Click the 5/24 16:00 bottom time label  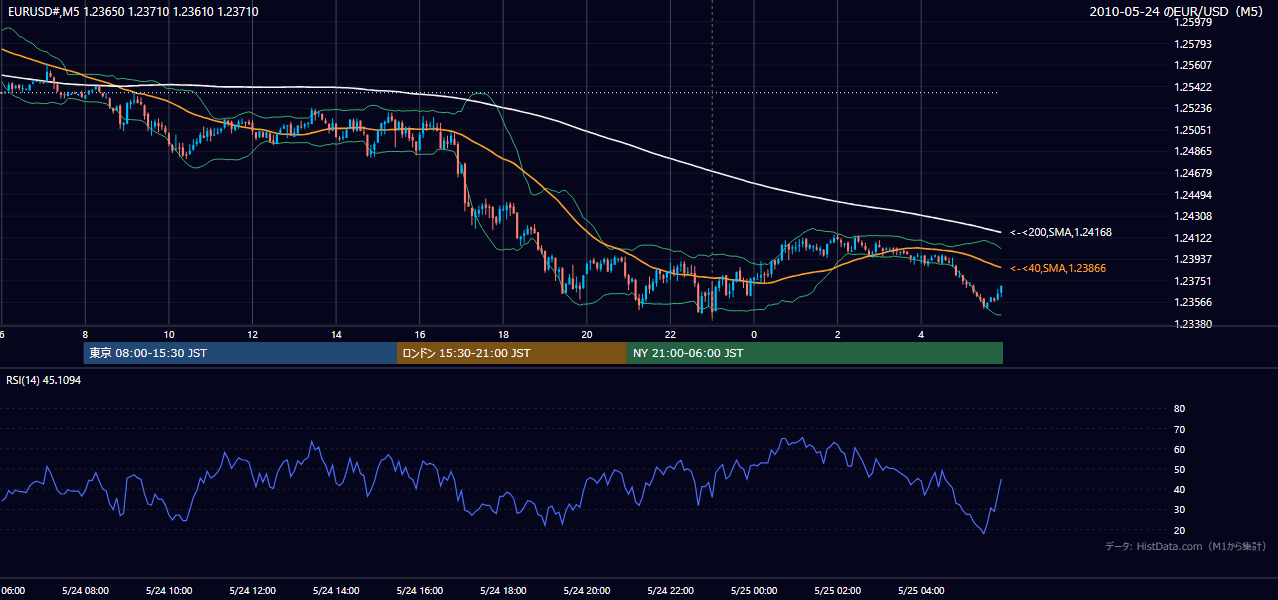(420, 590)
